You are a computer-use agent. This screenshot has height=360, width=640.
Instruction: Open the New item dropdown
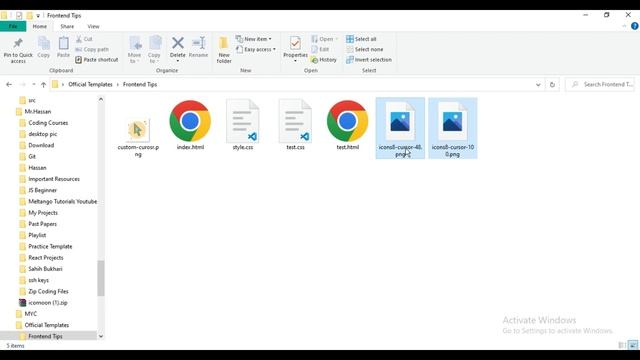tap(253, 39)
